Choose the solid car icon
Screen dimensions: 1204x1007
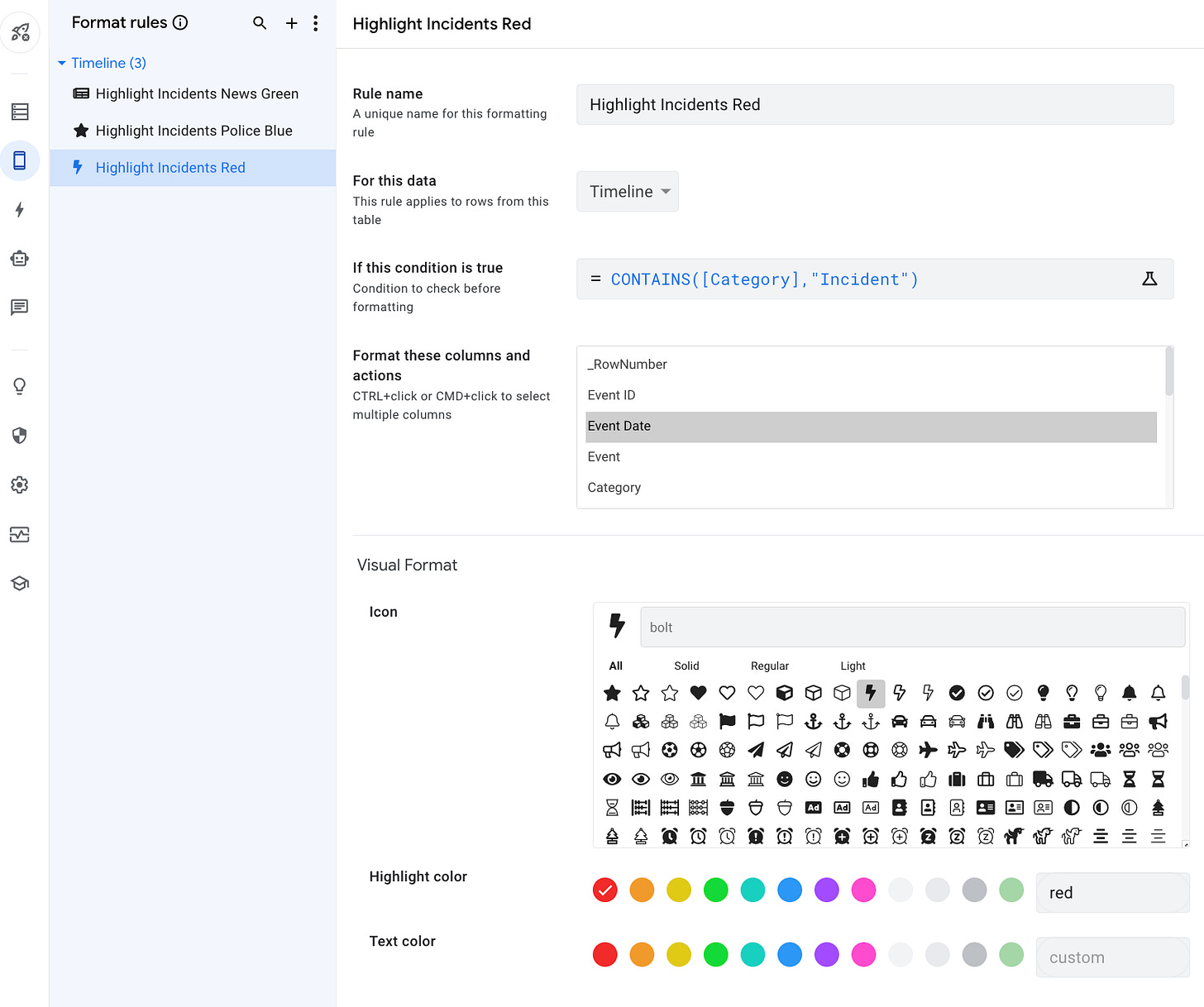coord(900,721)
